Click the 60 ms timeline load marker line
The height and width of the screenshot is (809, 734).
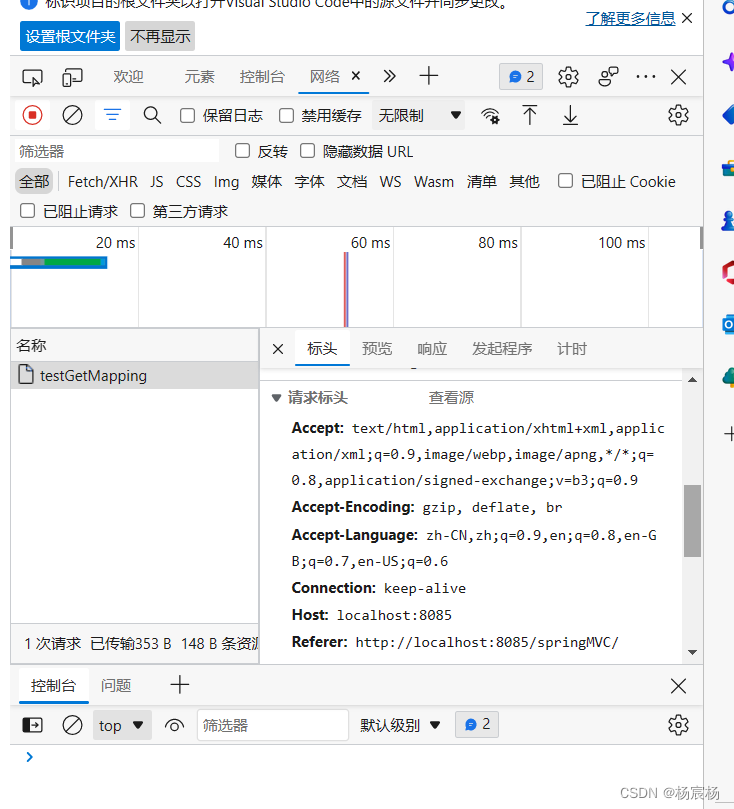click(346, 289)
